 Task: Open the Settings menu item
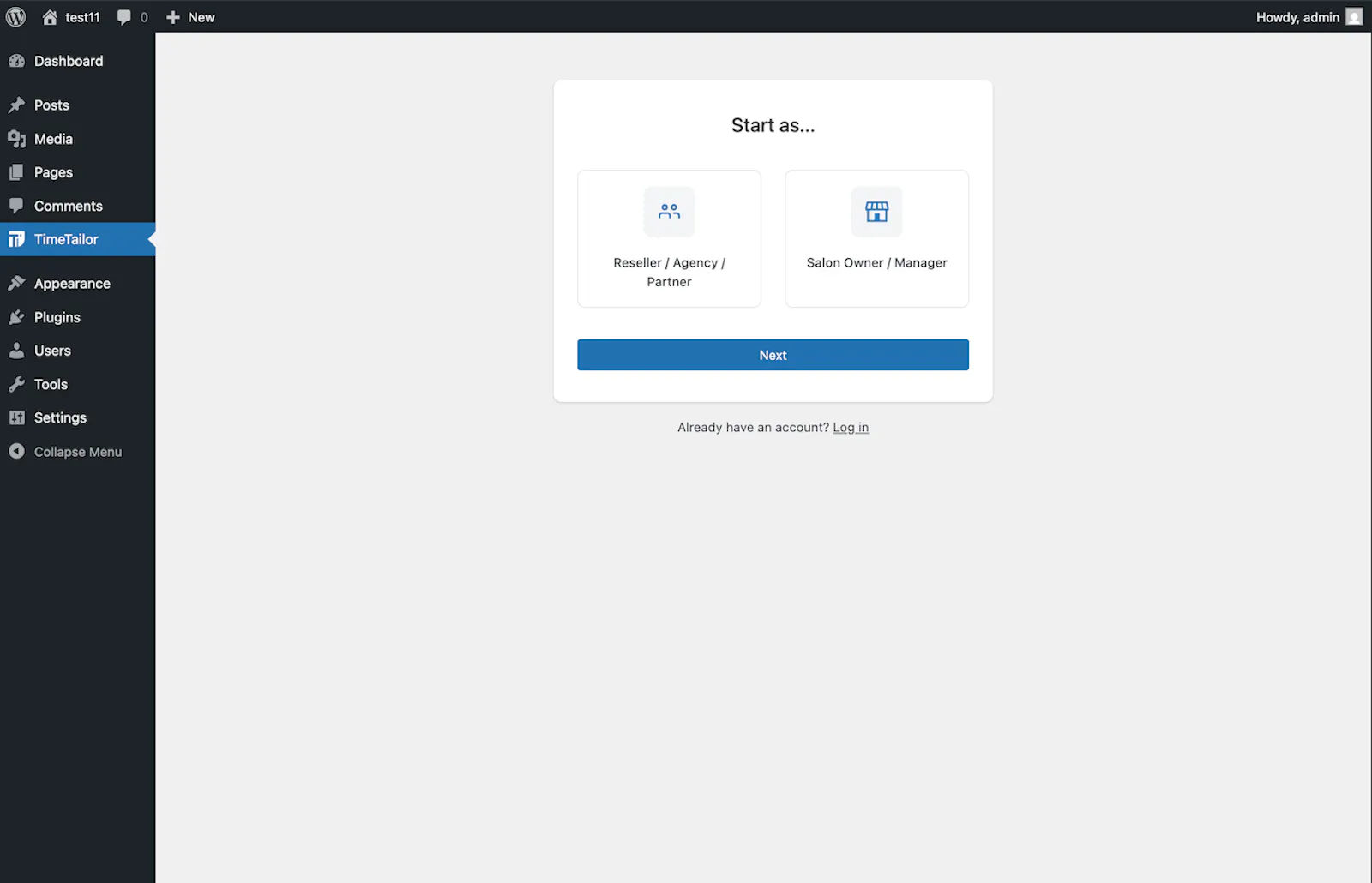77,417
